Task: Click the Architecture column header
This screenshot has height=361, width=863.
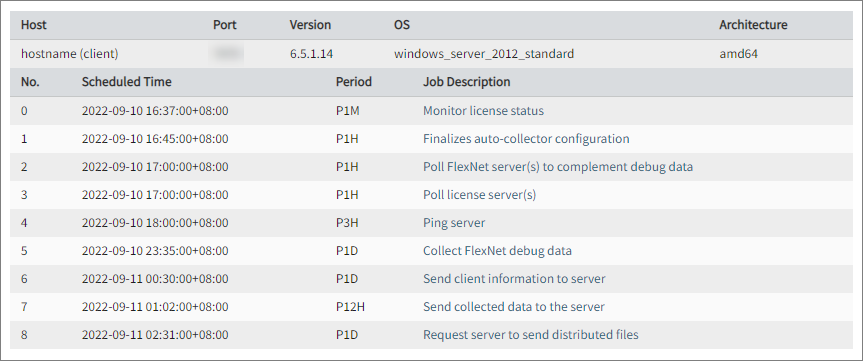Action: (x=753, y=25)
